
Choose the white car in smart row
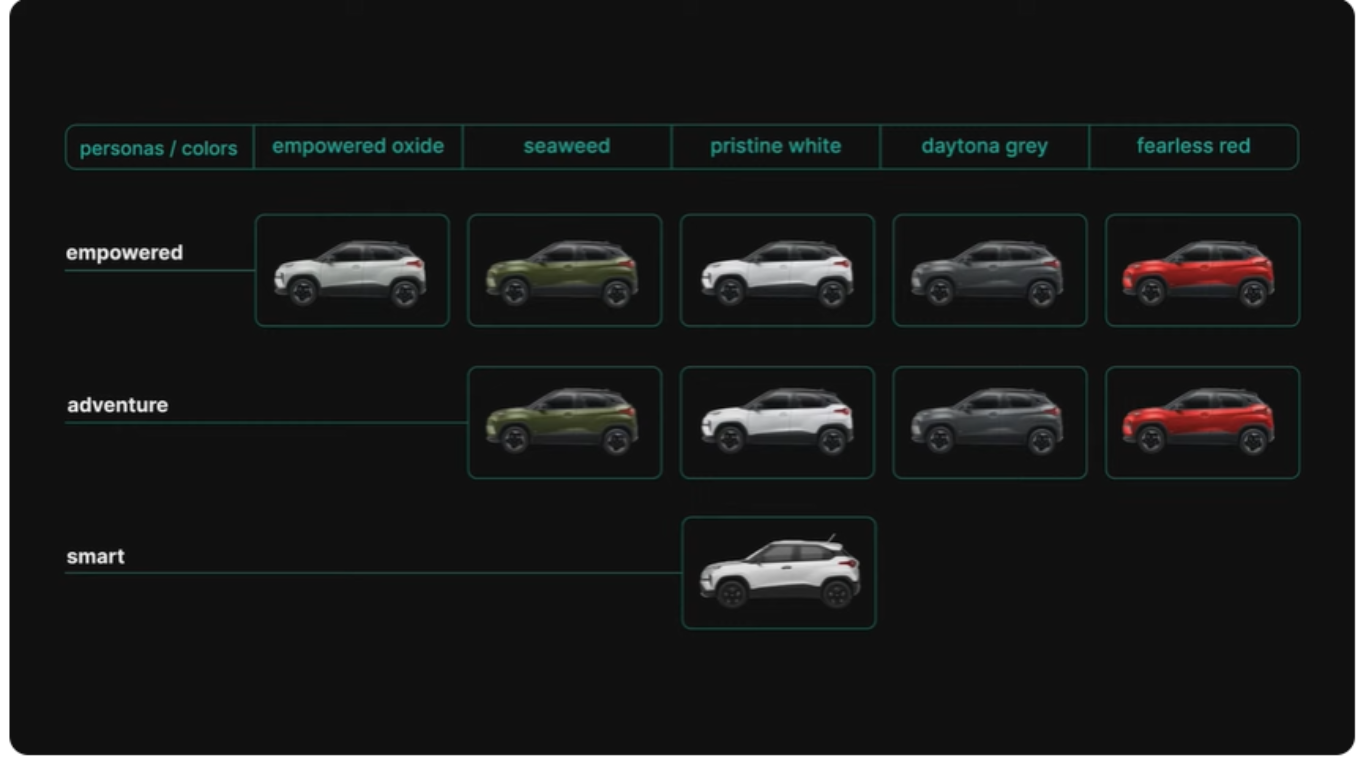point(778,573)
